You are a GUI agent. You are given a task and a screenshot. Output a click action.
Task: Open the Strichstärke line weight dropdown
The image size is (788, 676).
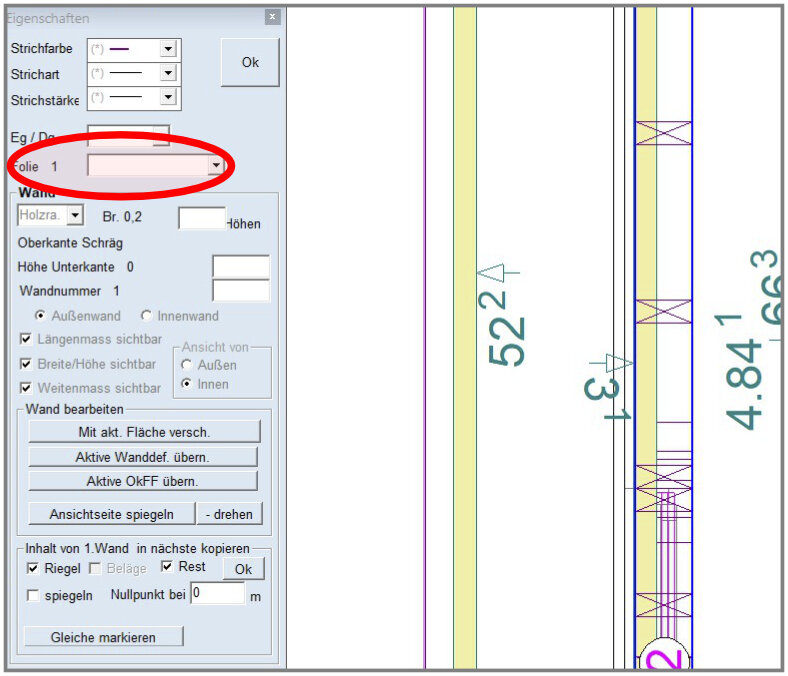168,97
